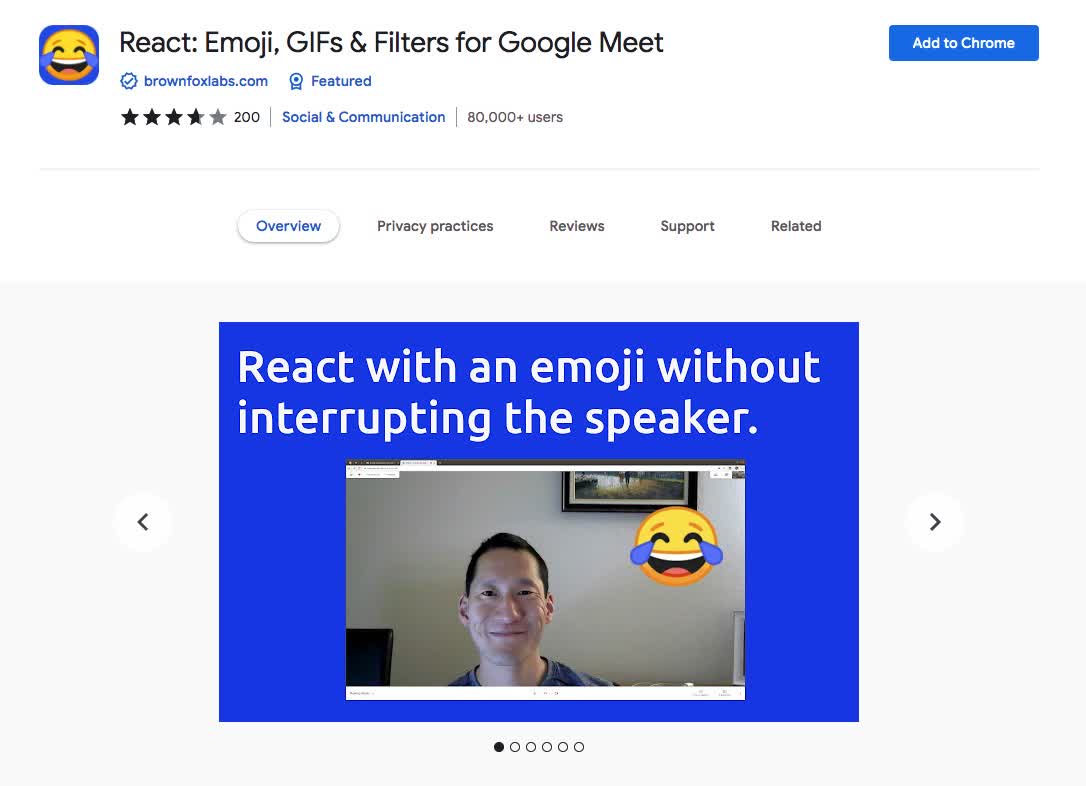1086x786 pixels.
Task: Select the second carousel dot indicator
Action: coord(515,746)
